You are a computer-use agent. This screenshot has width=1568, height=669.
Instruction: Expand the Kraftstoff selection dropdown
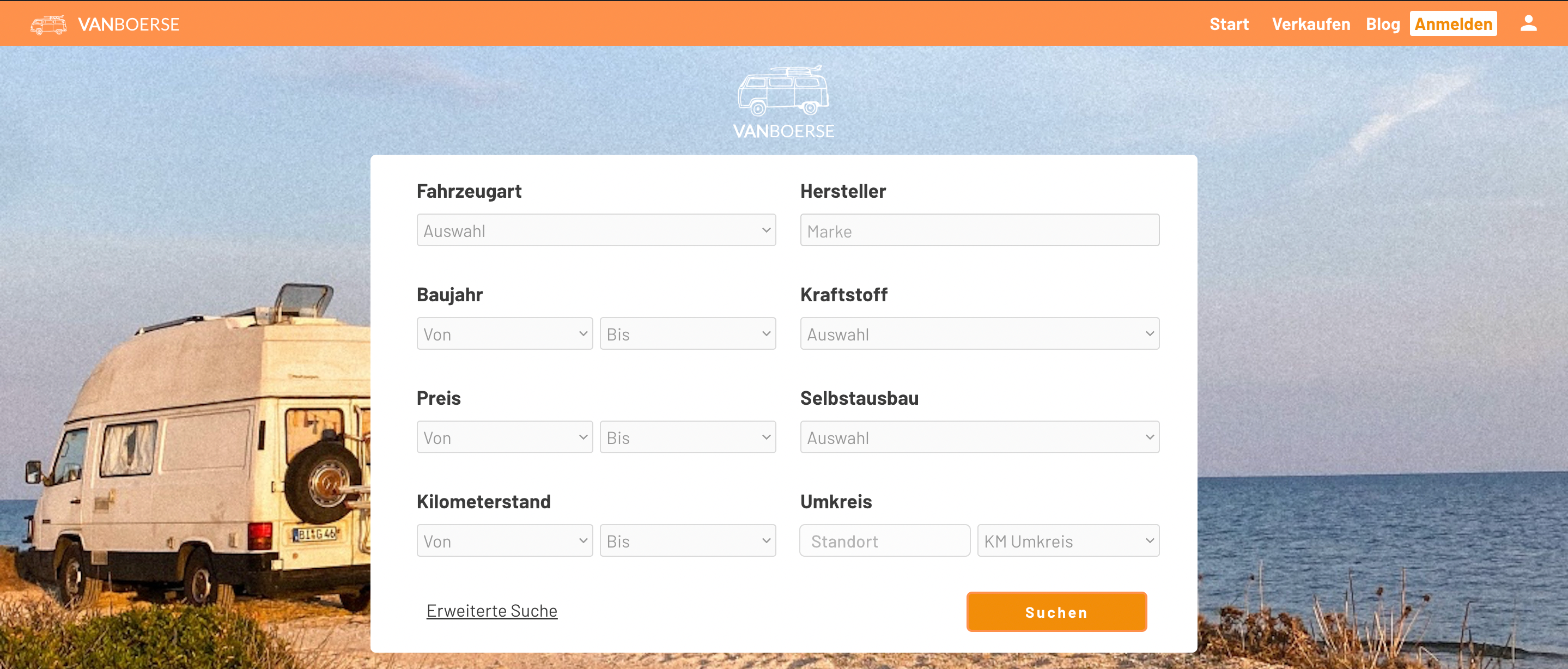point(979,333)
